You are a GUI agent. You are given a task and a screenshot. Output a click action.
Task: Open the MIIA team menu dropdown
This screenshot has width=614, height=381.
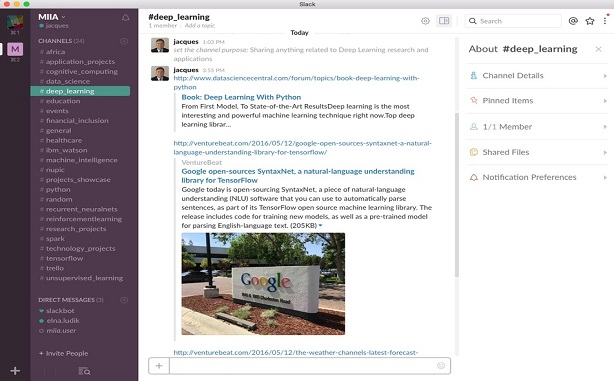point(52,17)
